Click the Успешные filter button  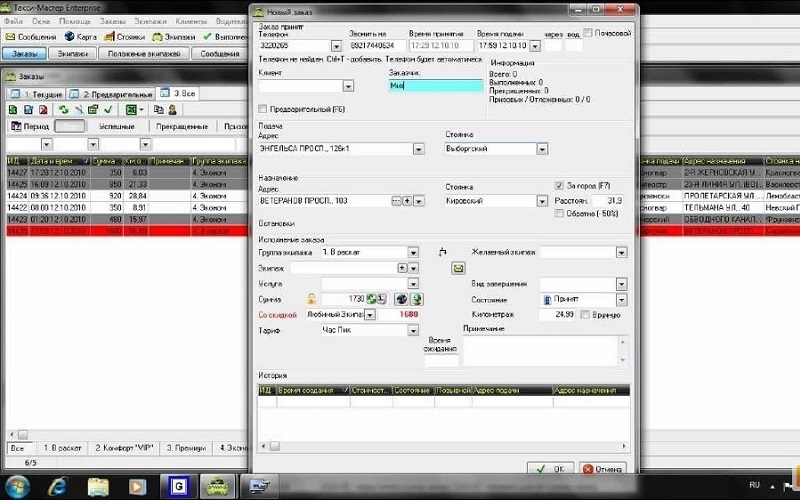pyautogui.click(x=117, y=126)
